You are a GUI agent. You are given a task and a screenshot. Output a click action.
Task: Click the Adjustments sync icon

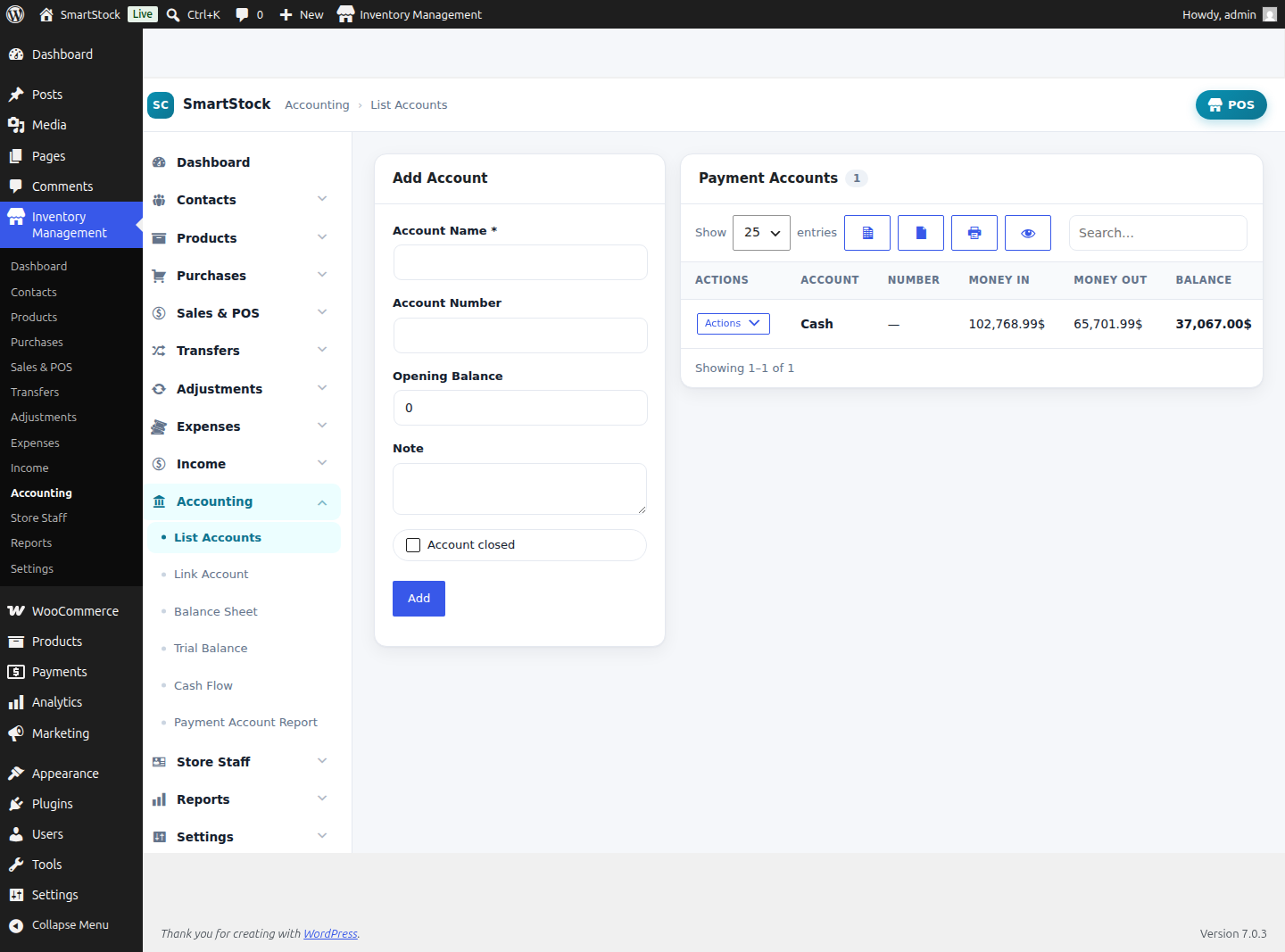(x=159, y=389)
